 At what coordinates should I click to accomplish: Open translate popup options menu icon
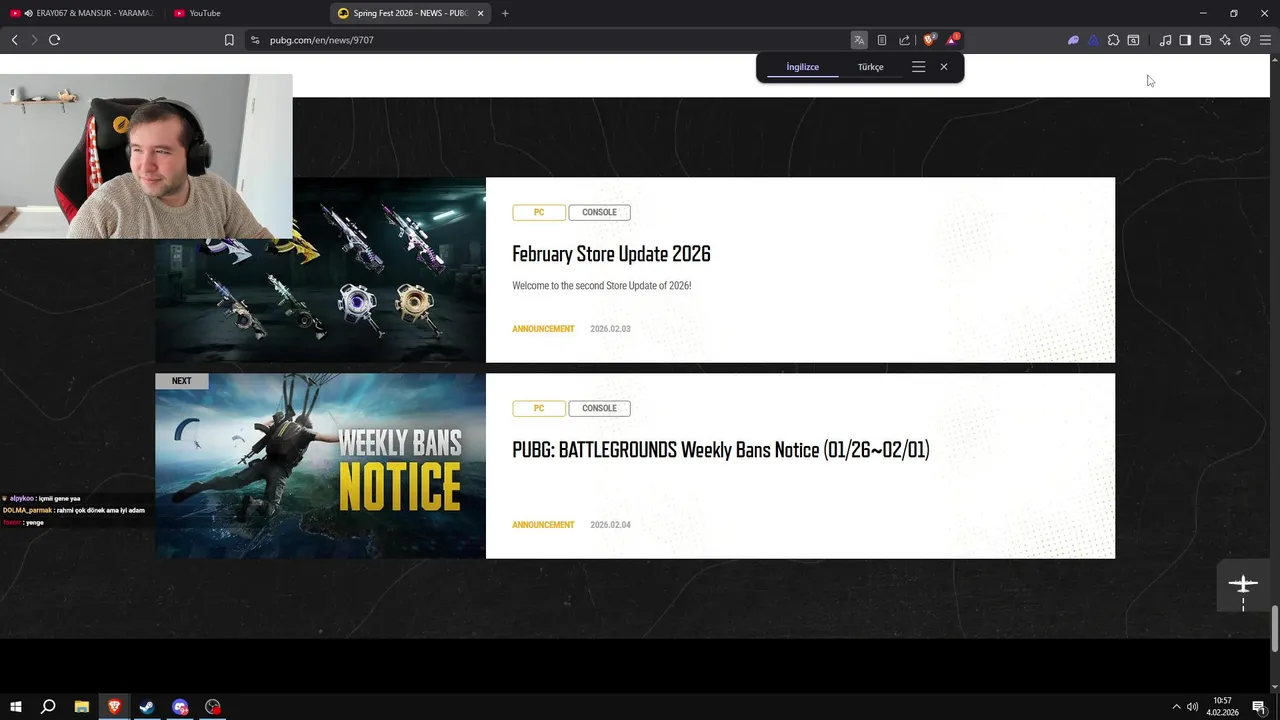click(918, 67)
